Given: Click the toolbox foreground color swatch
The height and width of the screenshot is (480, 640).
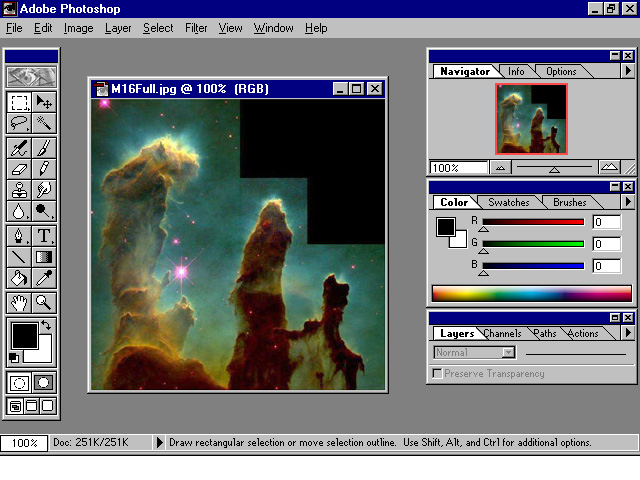Looking at the screenshot, I should click(24, 336).
